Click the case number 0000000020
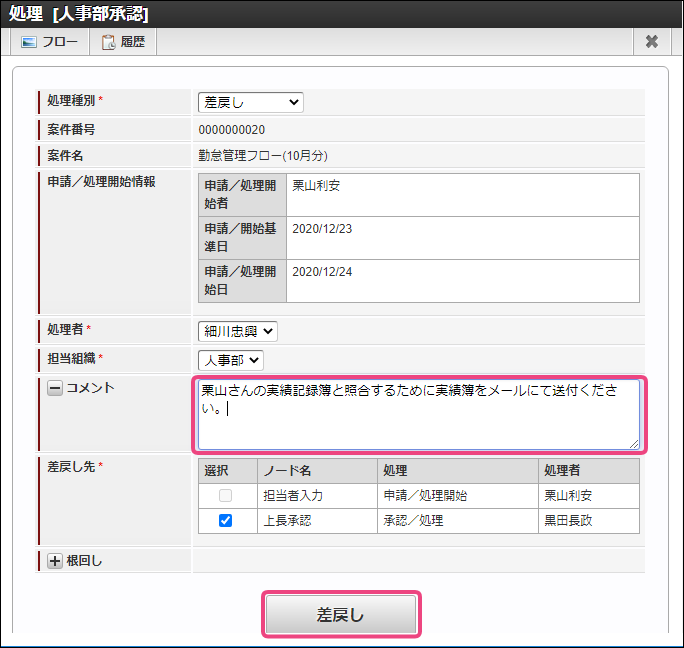 232,130
